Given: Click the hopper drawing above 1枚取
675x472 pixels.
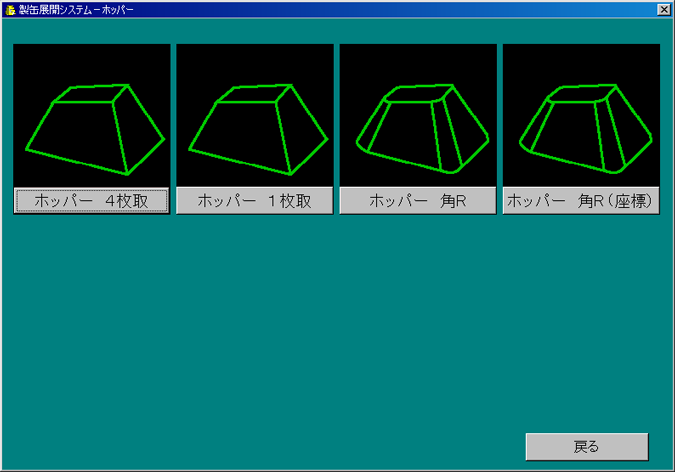Looking at the screenshot, I should tap(255, 115).
